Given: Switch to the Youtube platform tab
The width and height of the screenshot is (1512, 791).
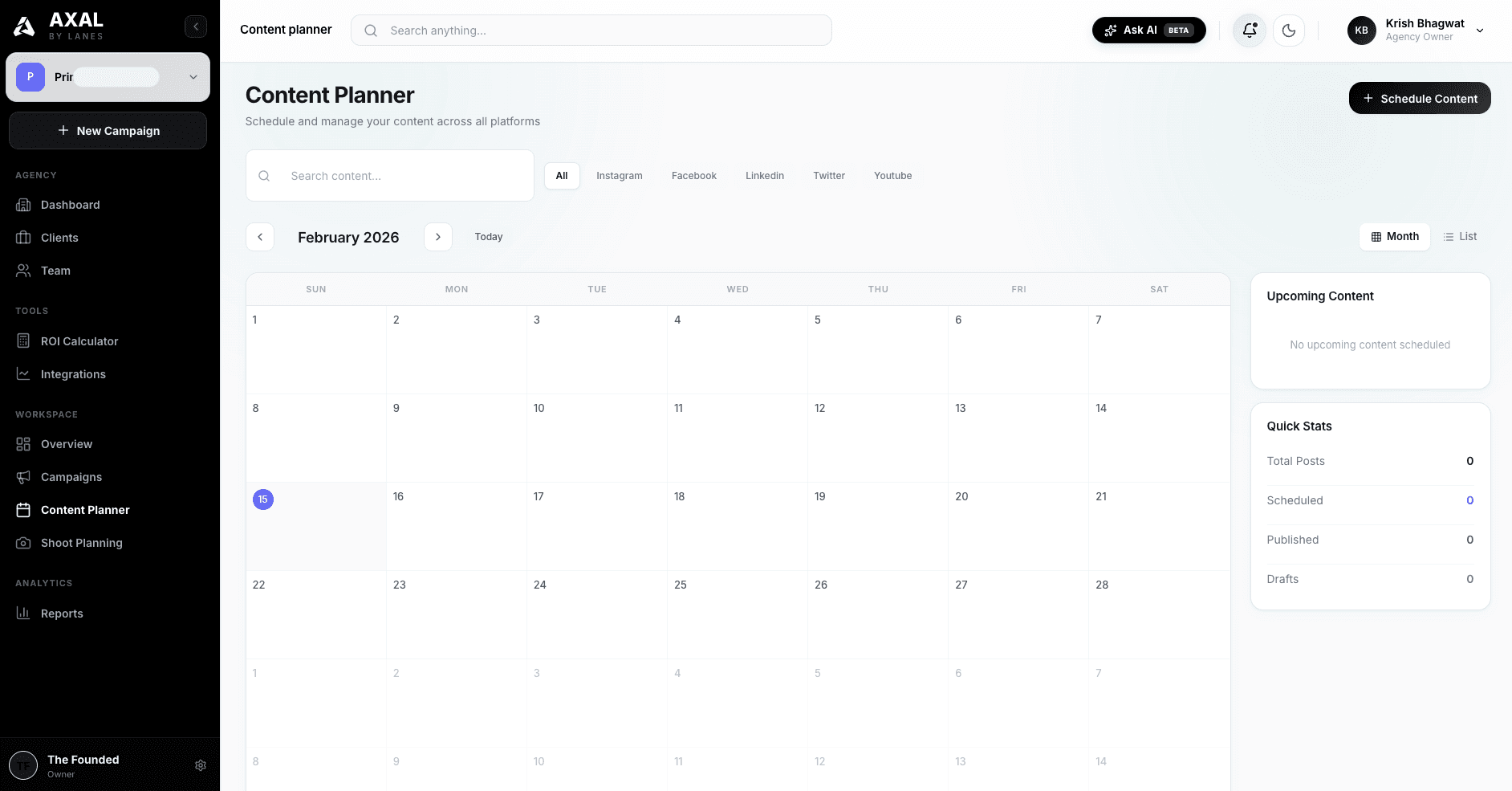Looking at the screenshot, I should click(x=892, y=175).
